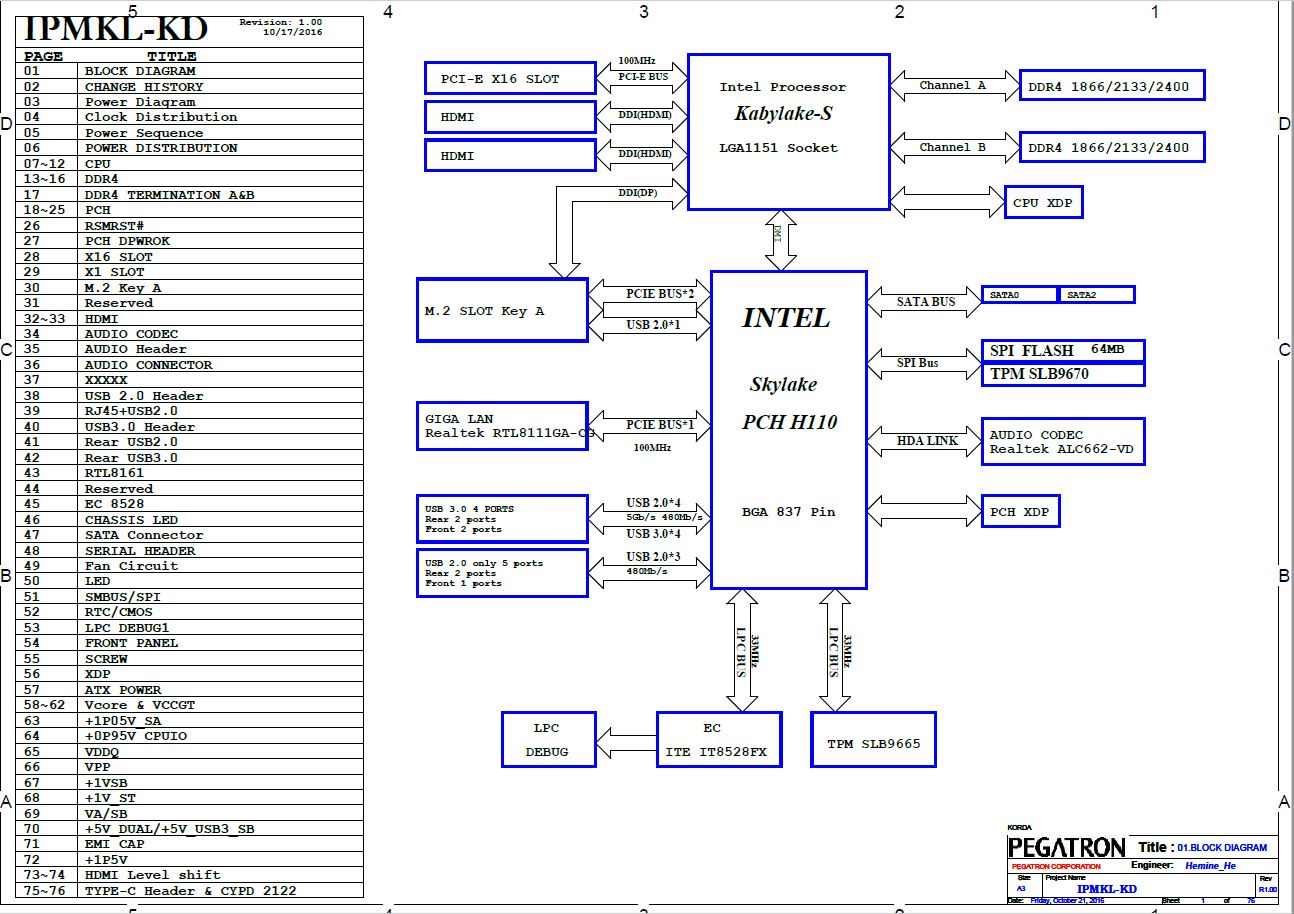Viewport: 1294px width, 914px height.
Task: Click the AUDIO Header row
Action: [x=189, y=349]
